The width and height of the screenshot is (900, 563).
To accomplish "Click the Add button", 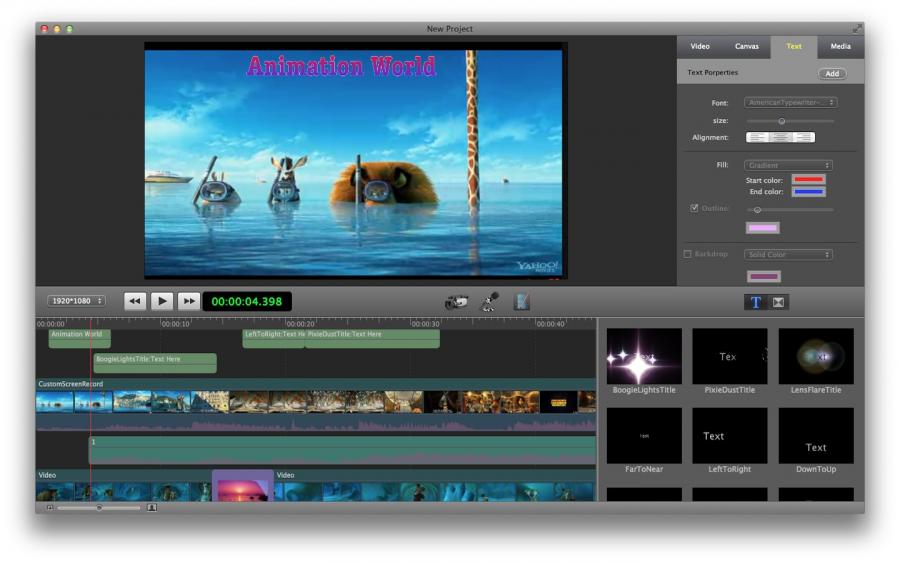I will pyautogui.click(x=832, y=73).
